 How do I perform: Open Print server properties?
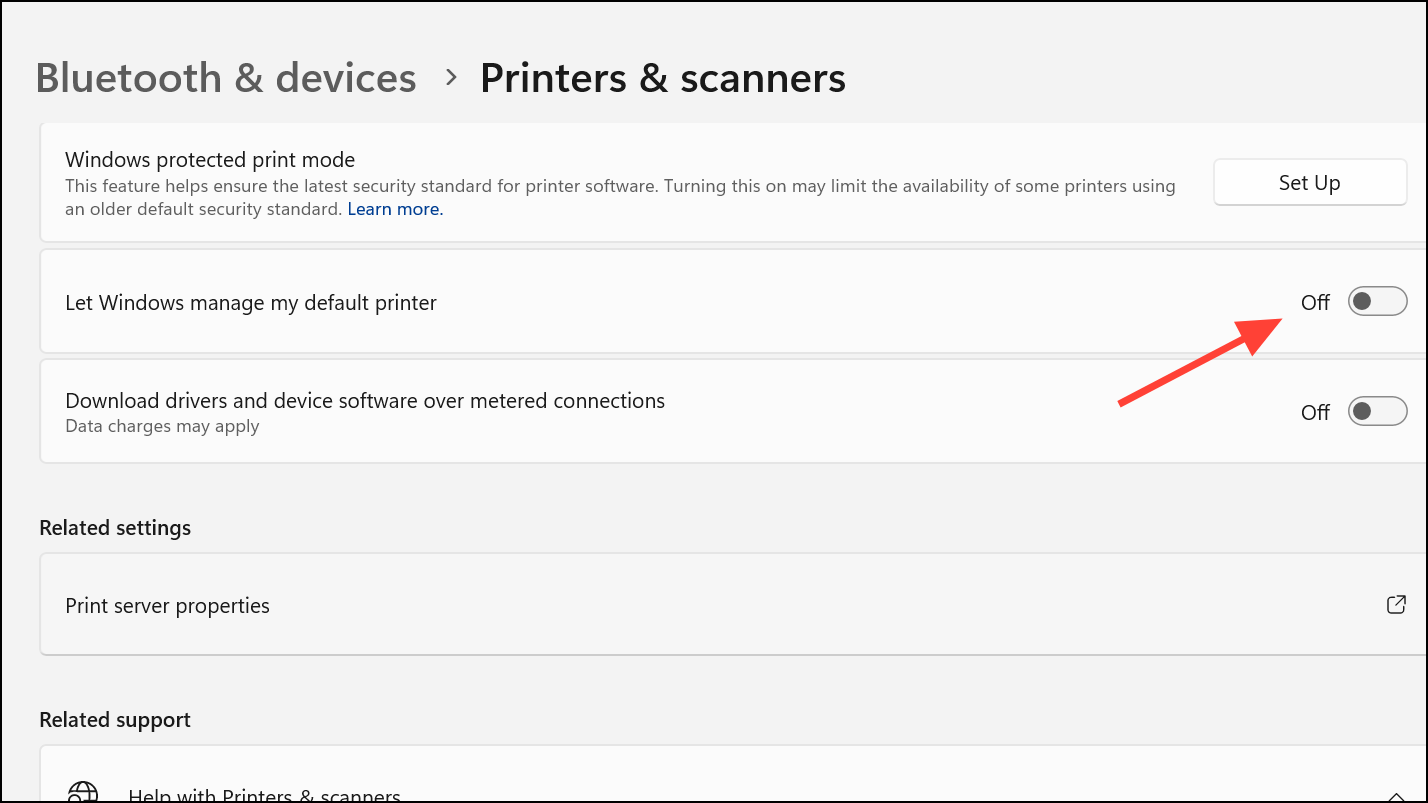pyautogui.click(x=168, y=606)
